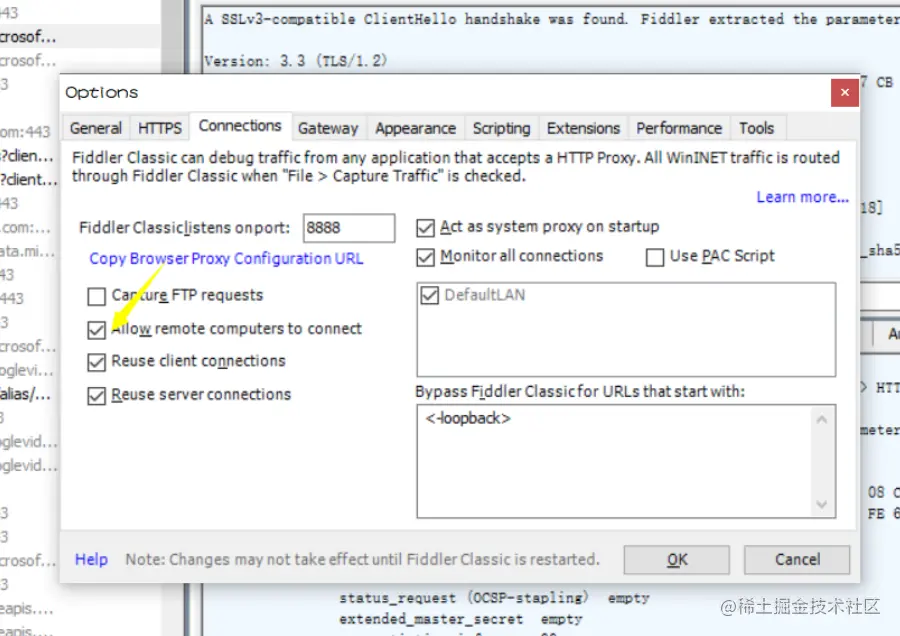Switch to the Tools tab
Viewport: 900px width, 636px height.
click(757, 128)
